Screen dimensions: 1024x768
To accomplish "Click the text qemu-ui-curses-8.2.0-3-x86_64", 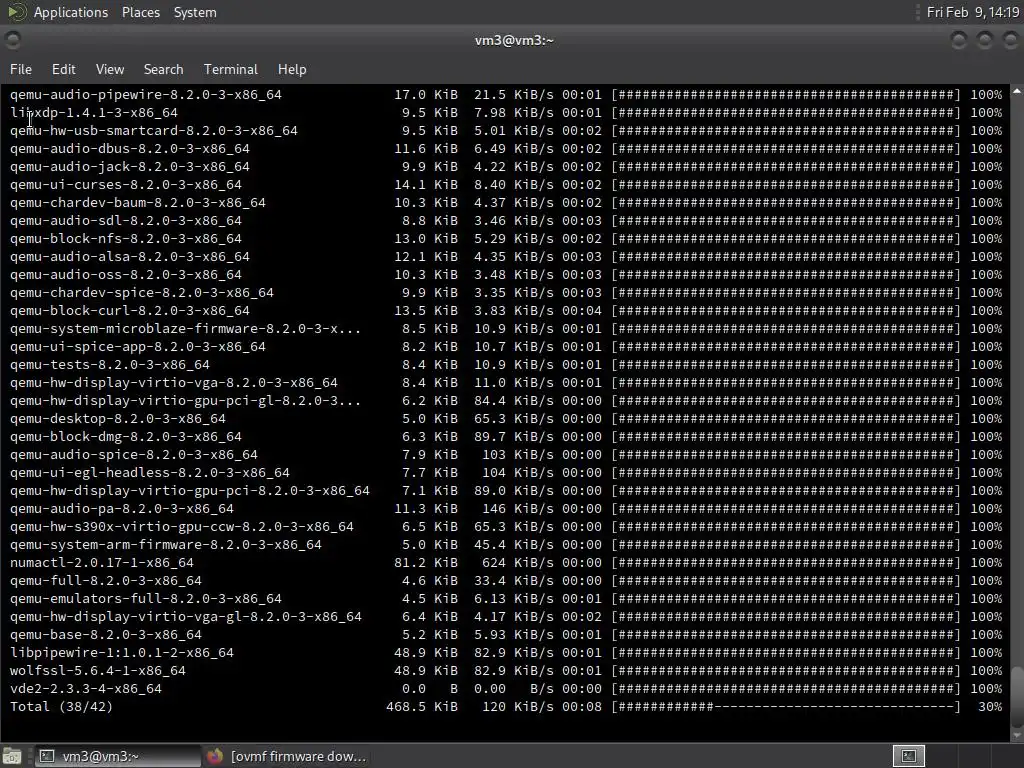I will pos(125,185).
